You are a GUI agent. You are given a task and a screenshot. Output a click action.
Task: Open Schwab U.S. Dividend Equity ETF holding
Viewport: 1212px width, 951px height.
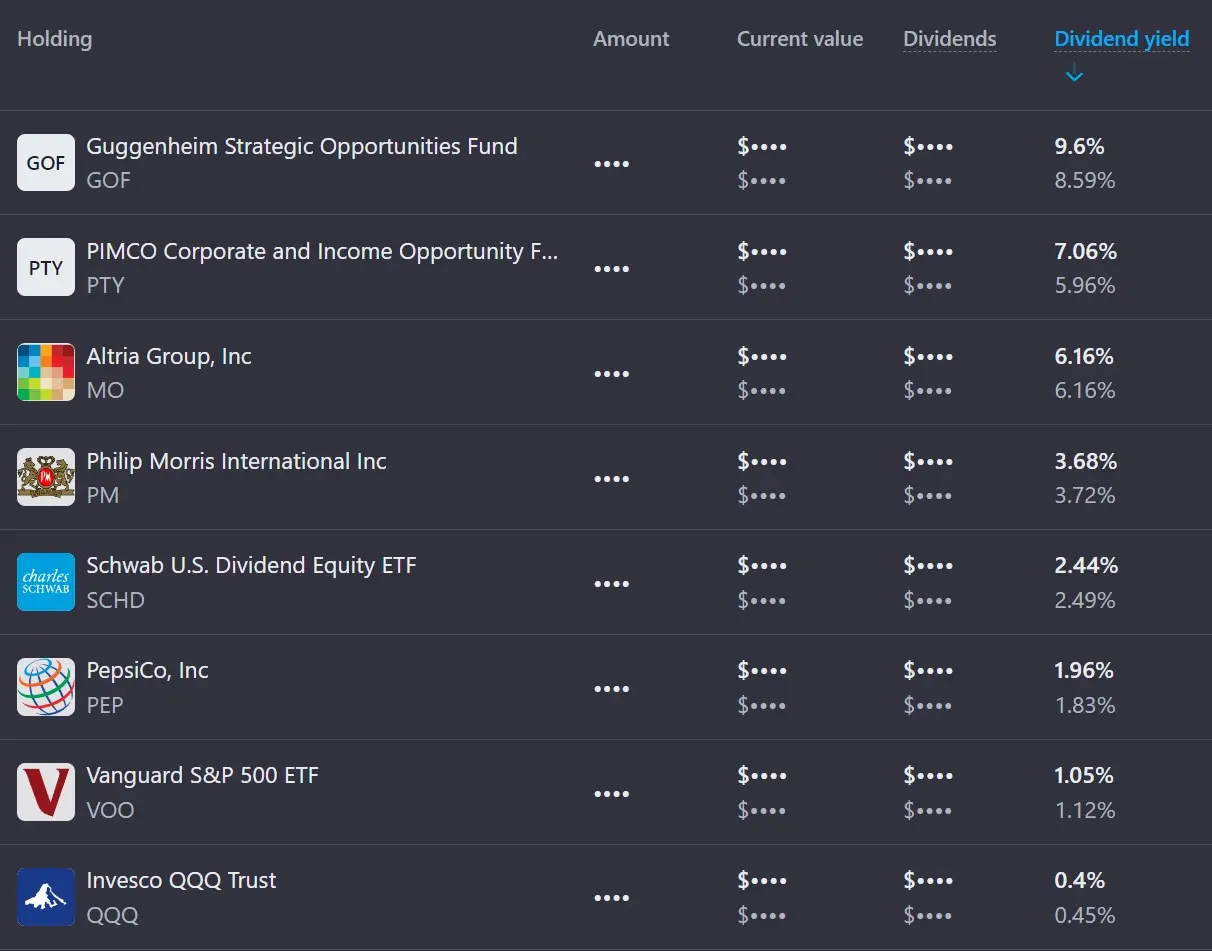point(251,565)
